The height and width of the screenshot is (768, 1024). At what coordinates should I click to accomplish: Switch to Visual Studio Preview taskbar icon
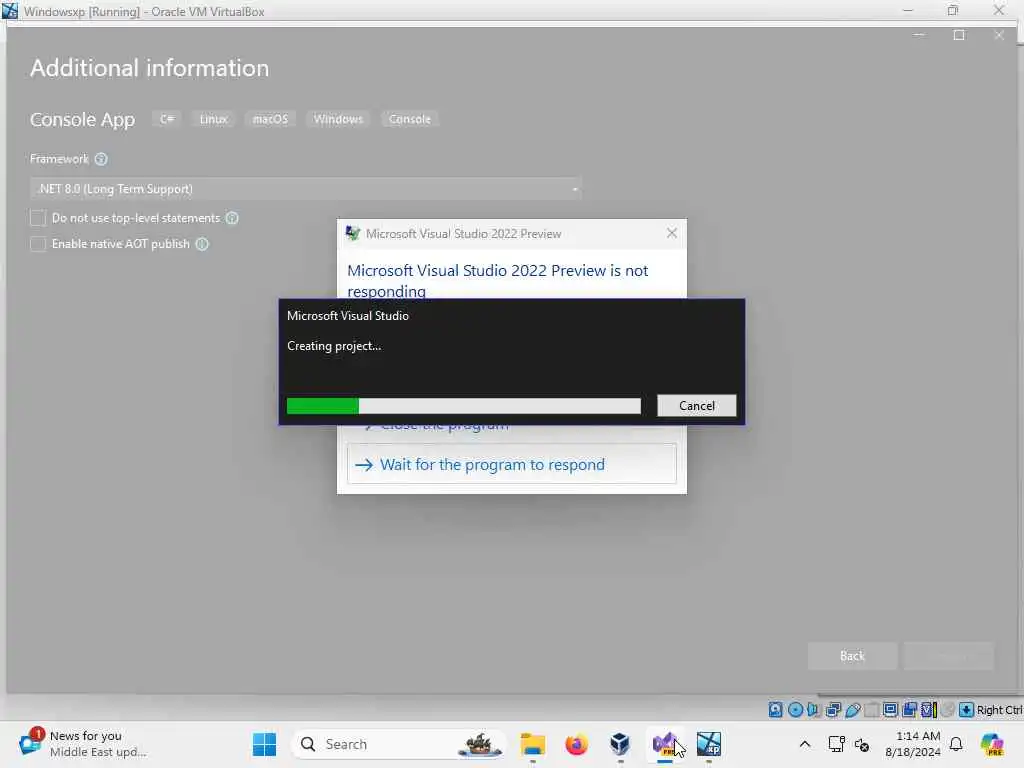[x=664, y=744]
